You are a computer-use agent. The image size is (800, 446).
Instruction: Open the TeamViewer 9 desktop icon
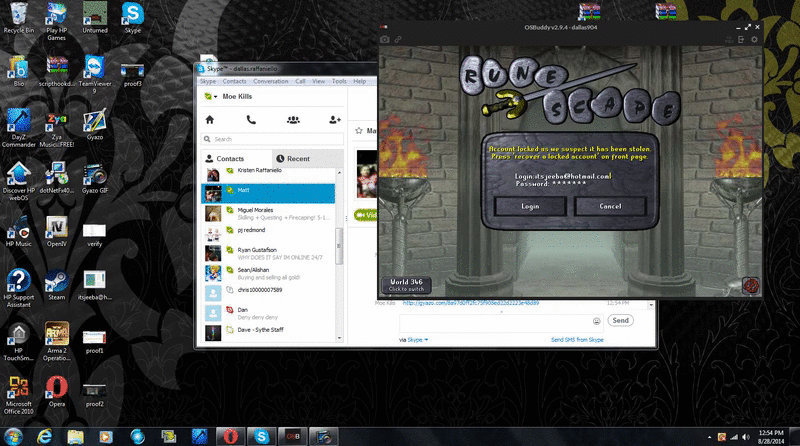[x=94, y=75]
